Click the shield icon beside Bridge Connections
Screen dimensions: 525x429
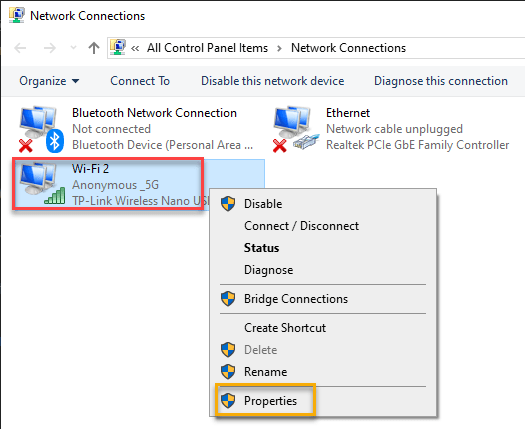(228, 299)
